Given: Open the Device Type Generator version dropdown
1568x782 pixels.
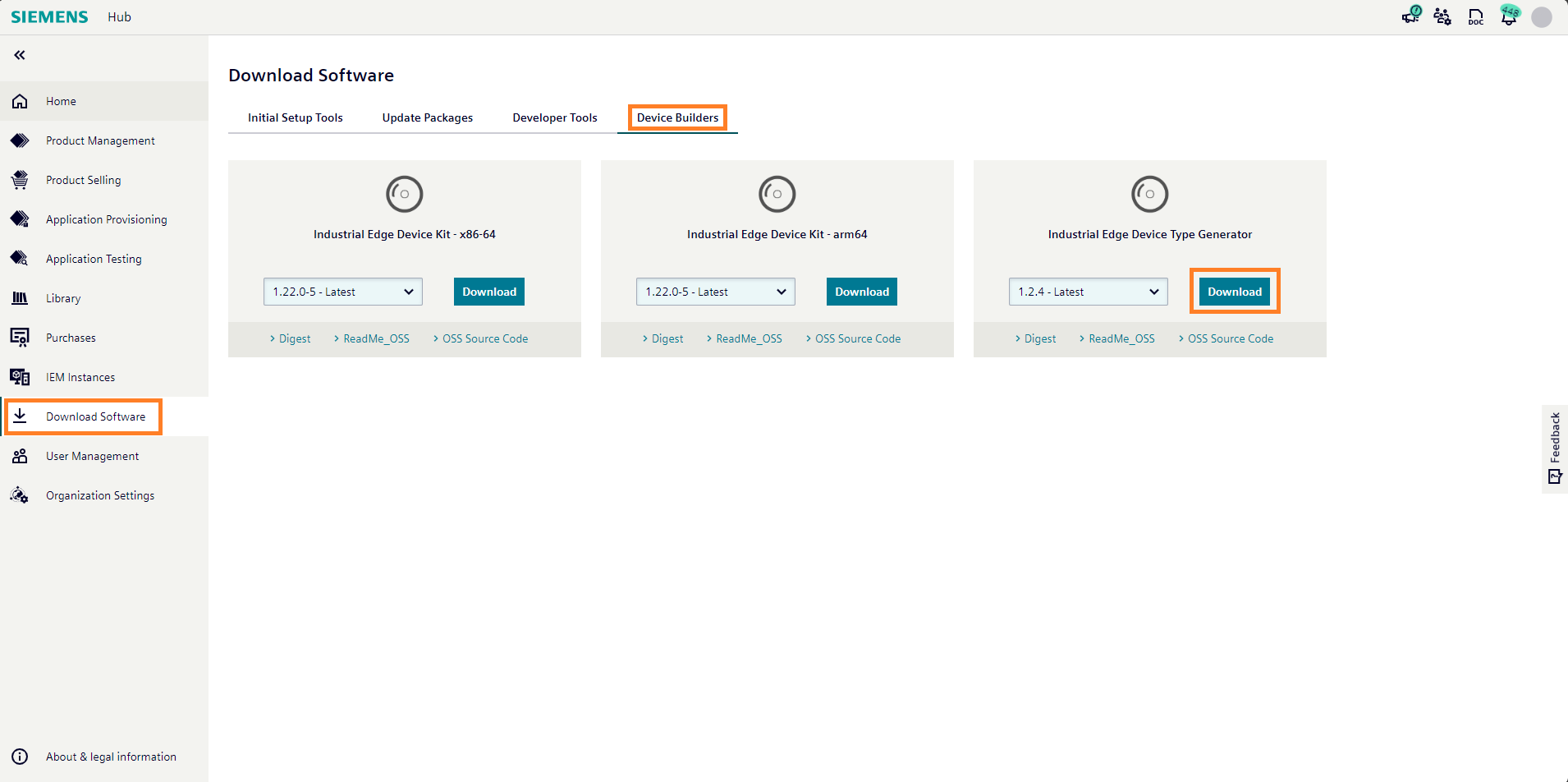Looking at the screenshot, I should [1088, 292].
